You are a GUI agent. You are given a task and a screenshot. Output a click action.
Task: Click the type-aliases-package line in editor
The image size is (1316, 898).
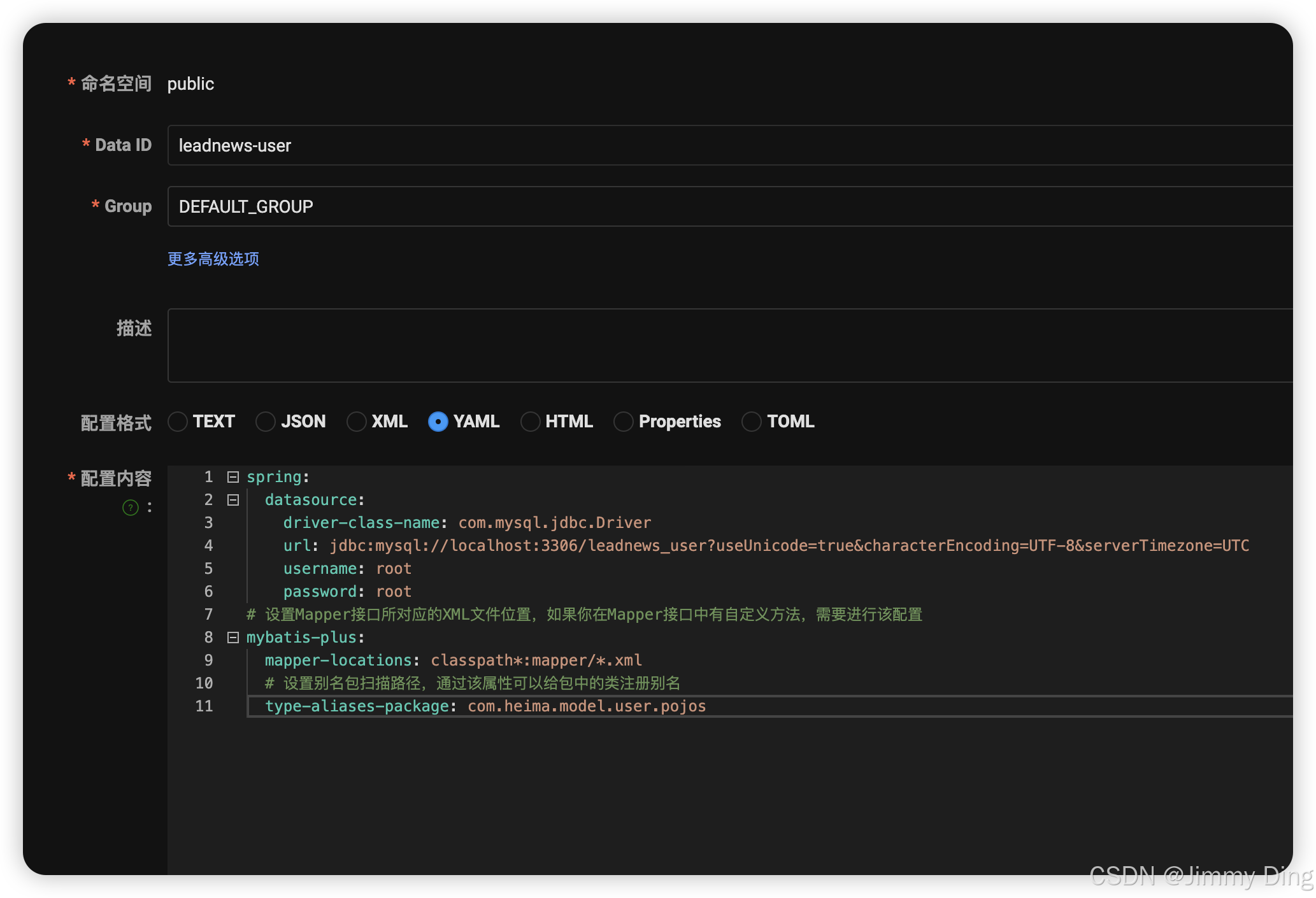pos(485,706)
